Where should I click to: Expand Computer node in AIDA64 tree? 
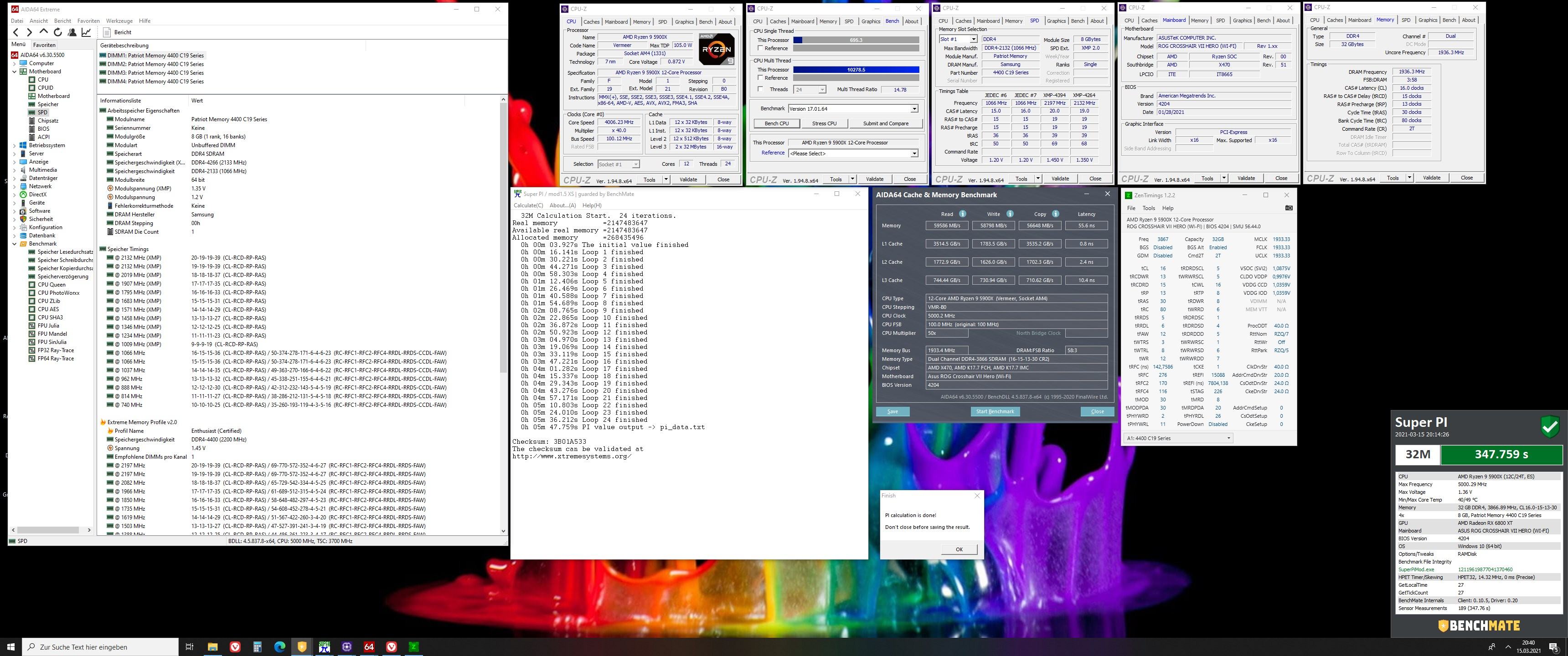pos(15,63)
